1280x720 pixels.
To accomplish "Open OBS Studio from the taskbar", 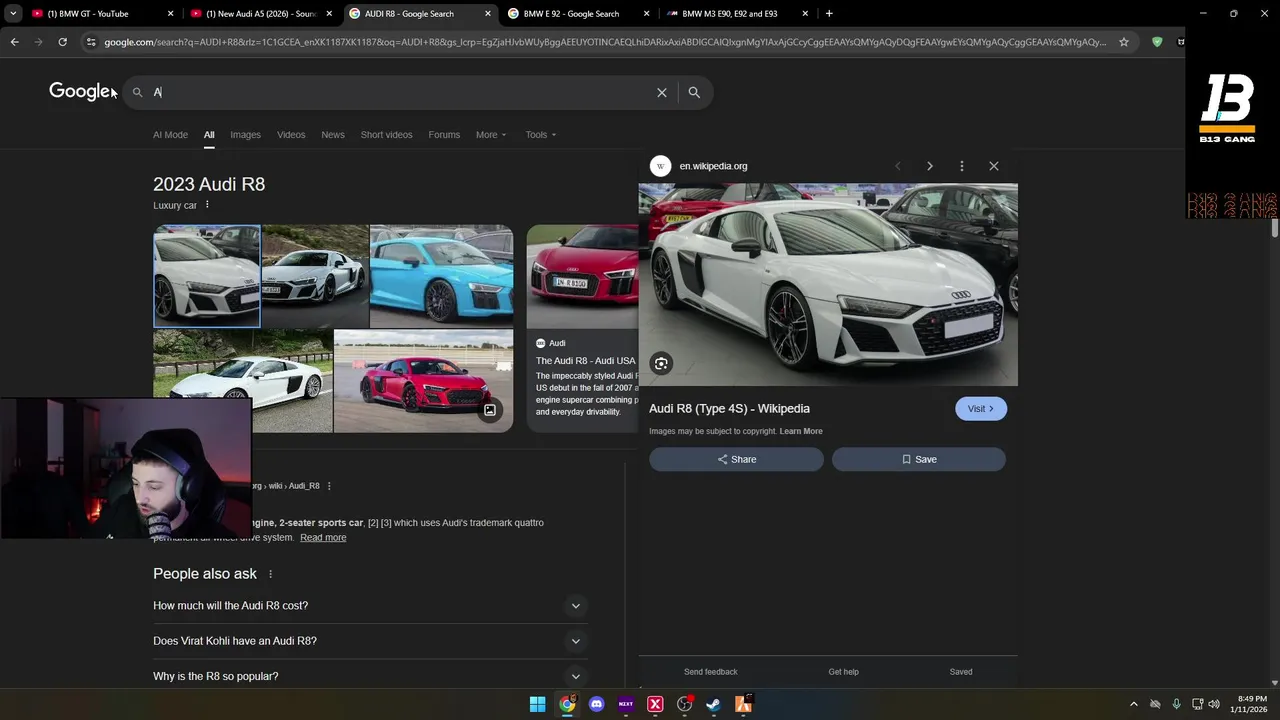I will coord(685,704).
